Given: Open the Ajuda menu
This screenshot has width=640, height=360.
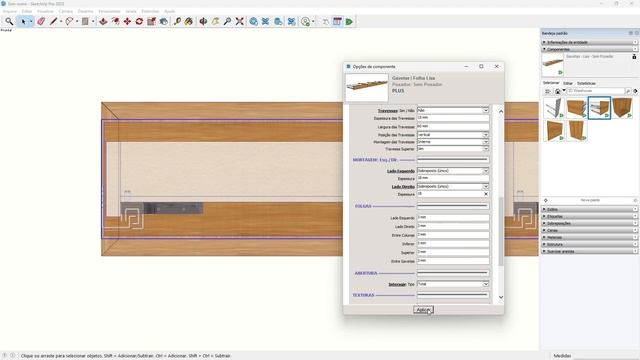Looking at the screenshot, I should (169, 11).
